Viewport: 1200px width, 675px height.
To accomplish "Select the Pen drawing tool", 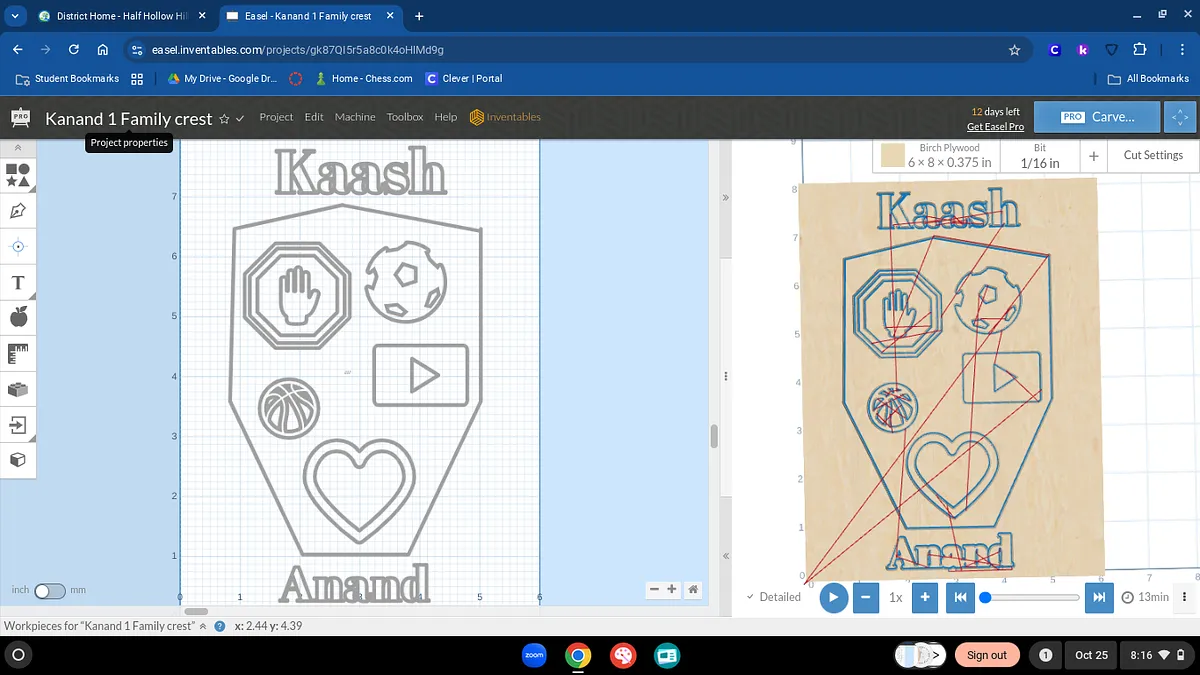I will coord(18,211).
